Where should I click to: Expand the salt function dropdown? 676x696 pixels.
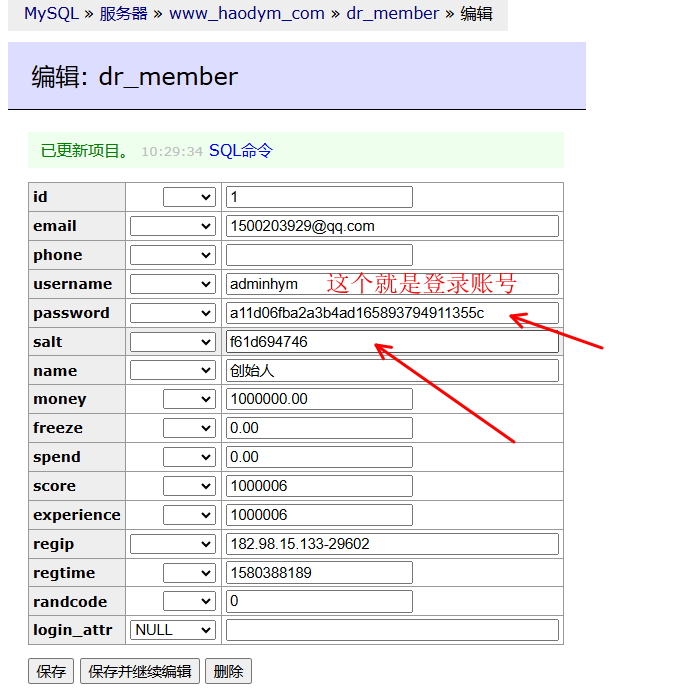(173, 342)
